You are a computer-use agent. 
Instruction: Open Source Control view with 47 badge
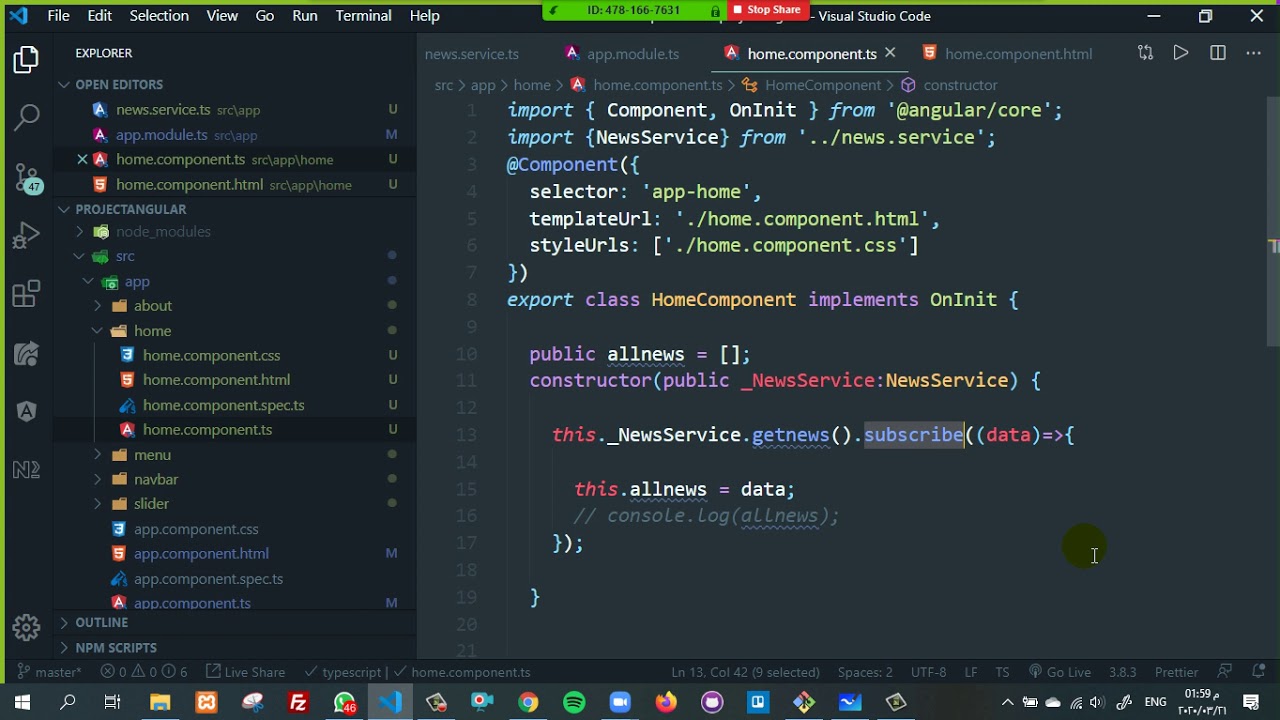pyautogui.click(x=27, y=176)
